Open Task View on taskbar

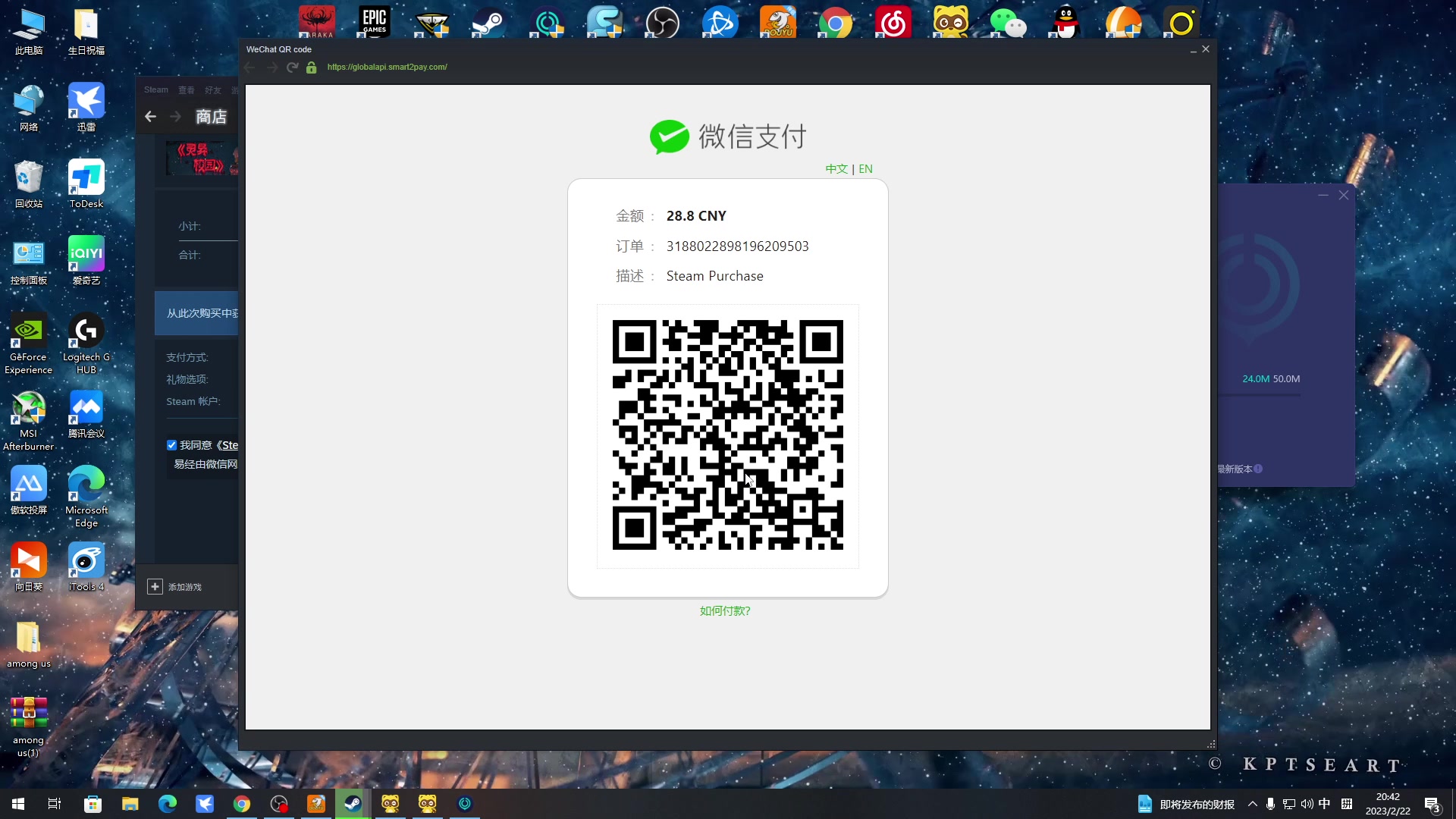(x=55, y=804)
